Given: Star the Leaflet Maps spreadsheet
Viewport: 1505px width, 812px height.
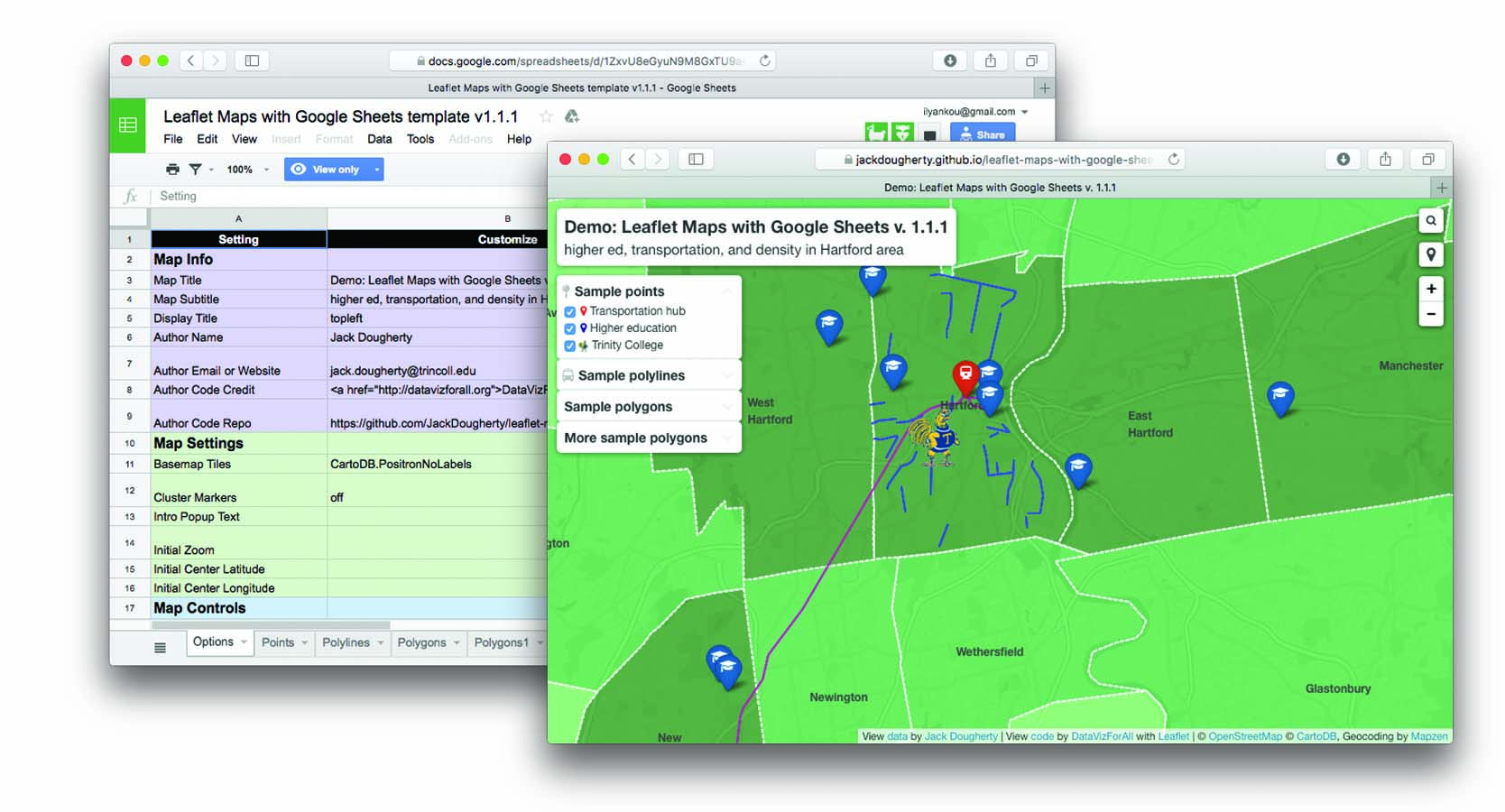Looking at the screenshot, I should (545, 116).
